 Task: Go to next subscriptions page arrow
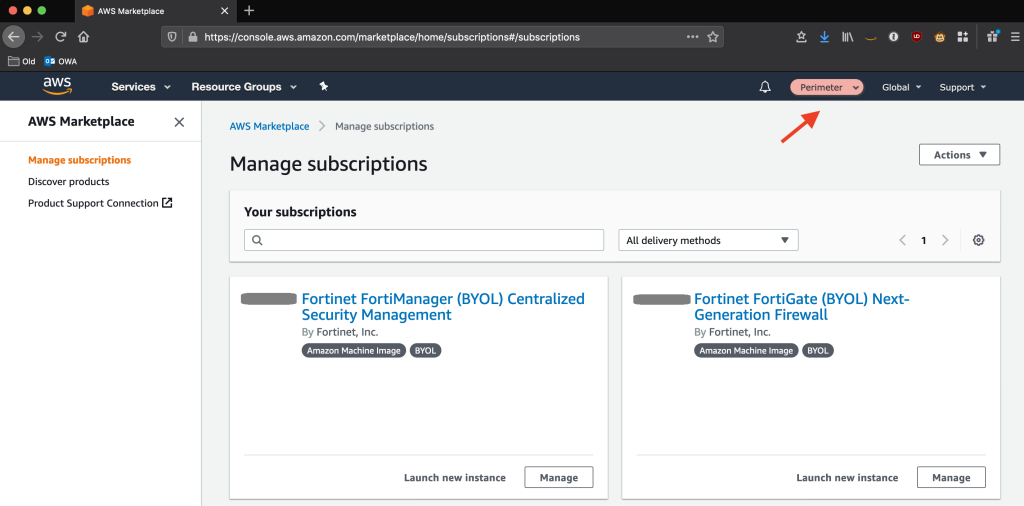pyautogui.click(x=945, y=240)
